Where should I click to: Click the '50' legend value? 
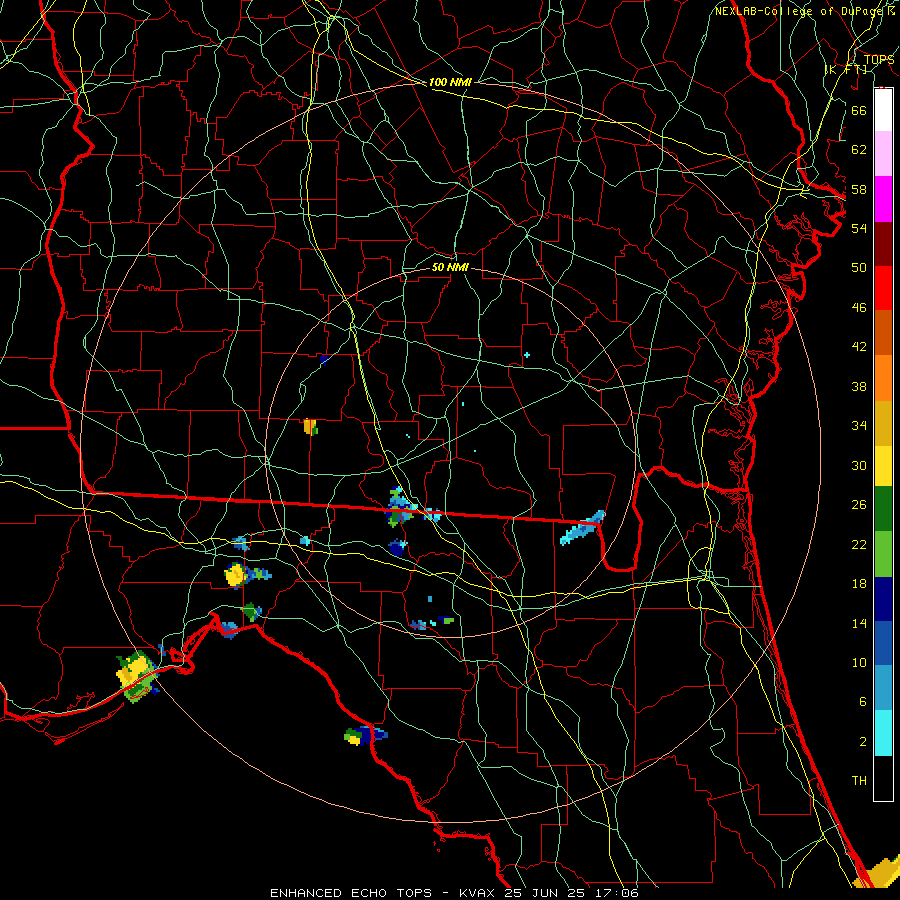point(859,267)
